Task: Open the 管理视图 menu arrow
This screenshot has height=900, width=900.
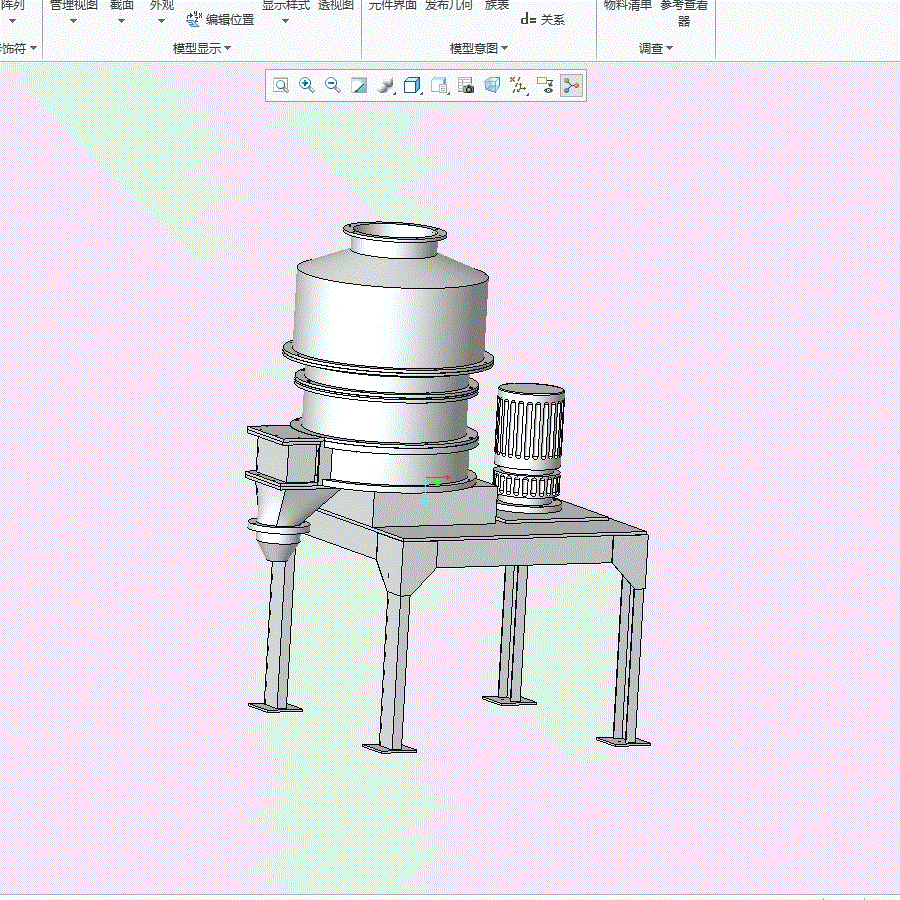Action: (x=73, y=20)
